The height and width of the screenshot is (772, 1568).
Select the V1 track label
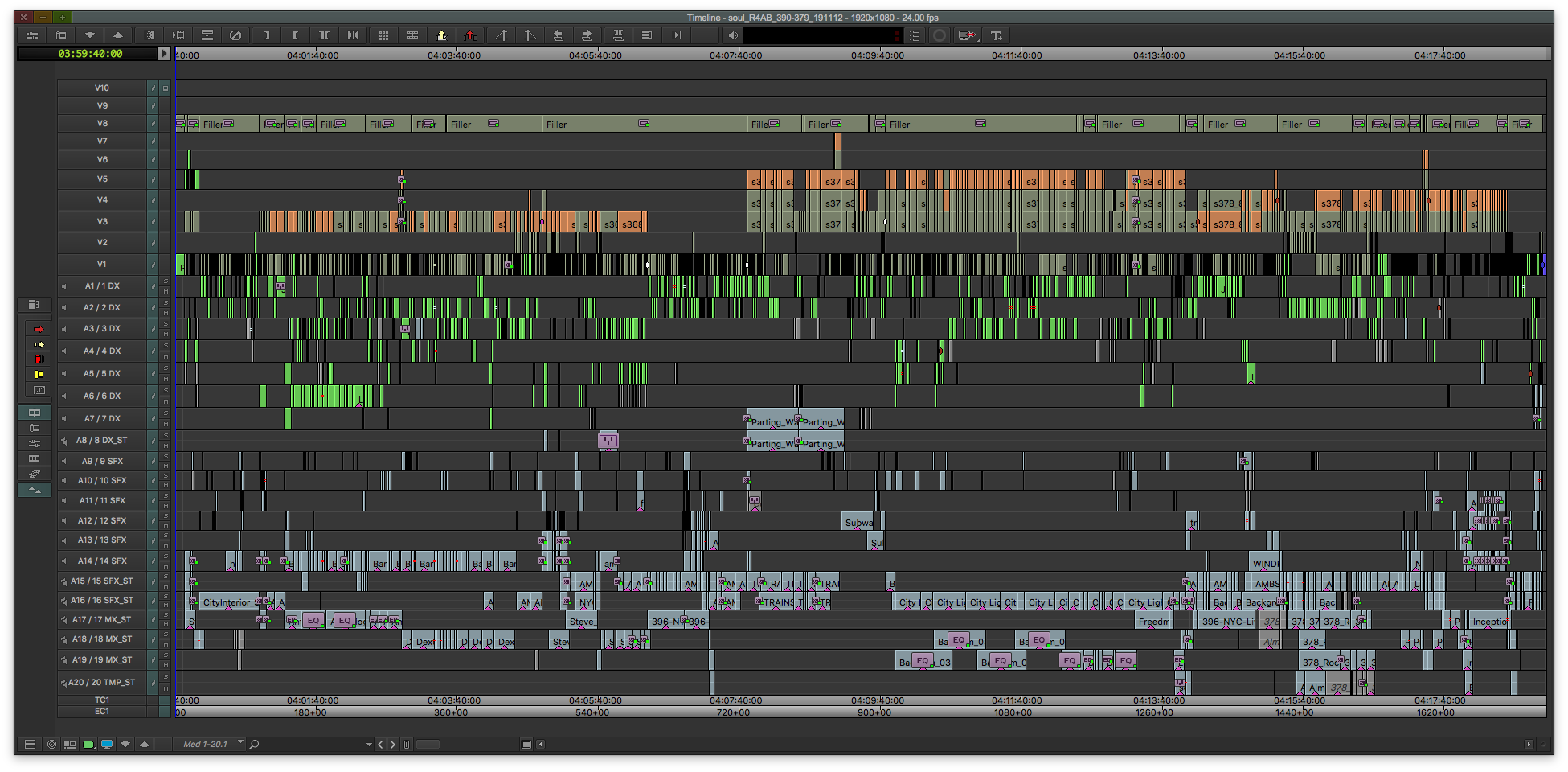tap(102, 265)
